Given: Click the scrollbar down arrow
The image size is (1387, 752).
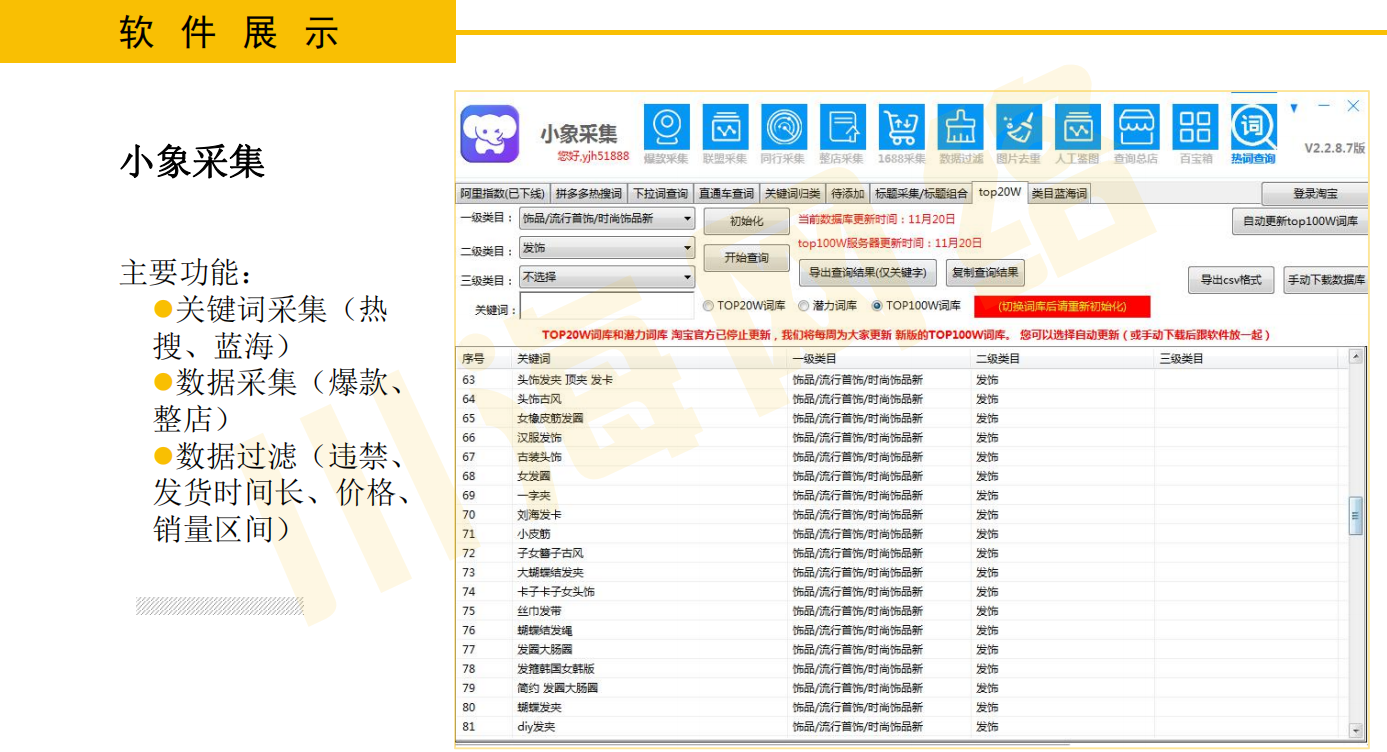Looking at the screenshot, I should point(1356,732).
